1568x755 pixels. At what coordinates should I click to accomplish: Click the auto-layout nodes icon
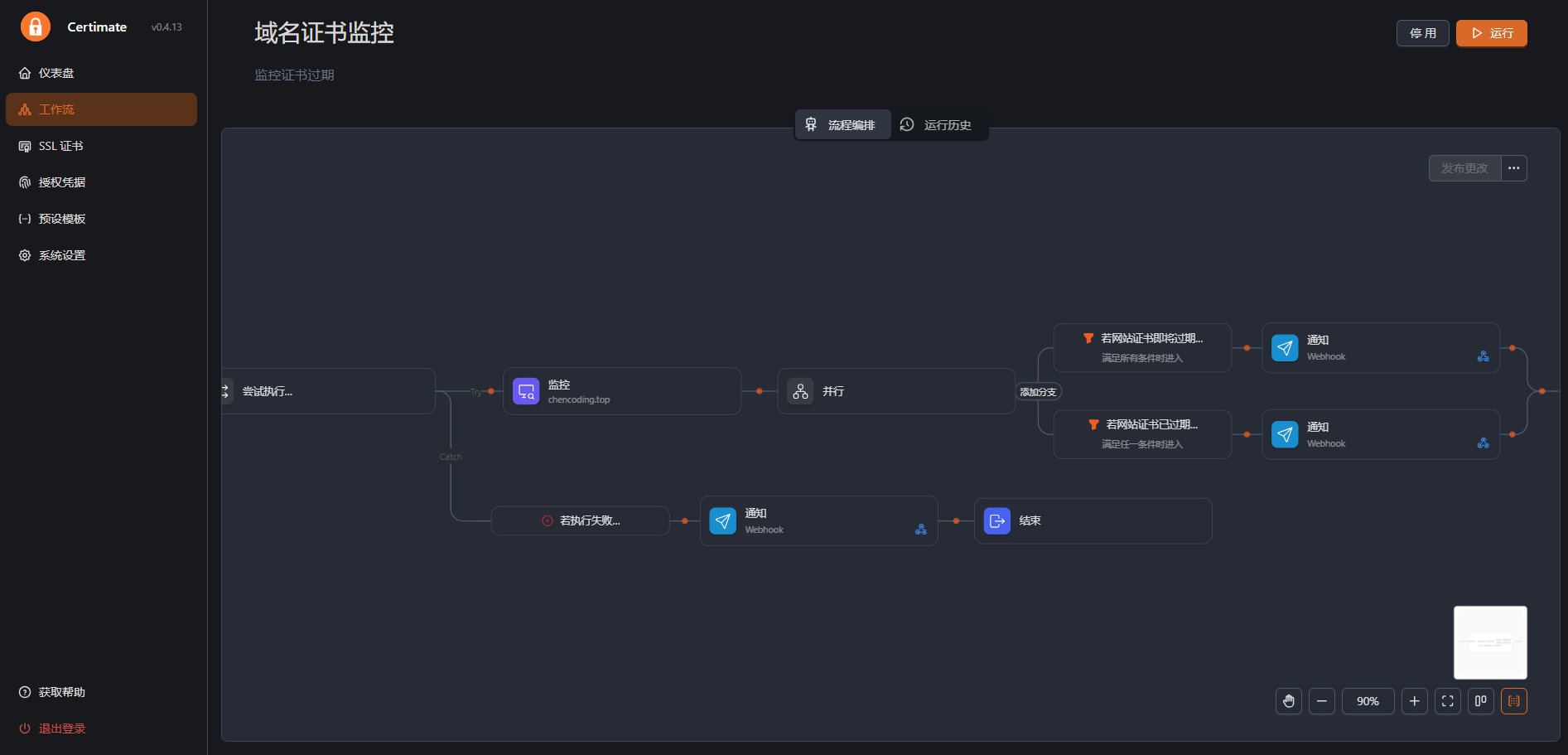(1480, 701)
